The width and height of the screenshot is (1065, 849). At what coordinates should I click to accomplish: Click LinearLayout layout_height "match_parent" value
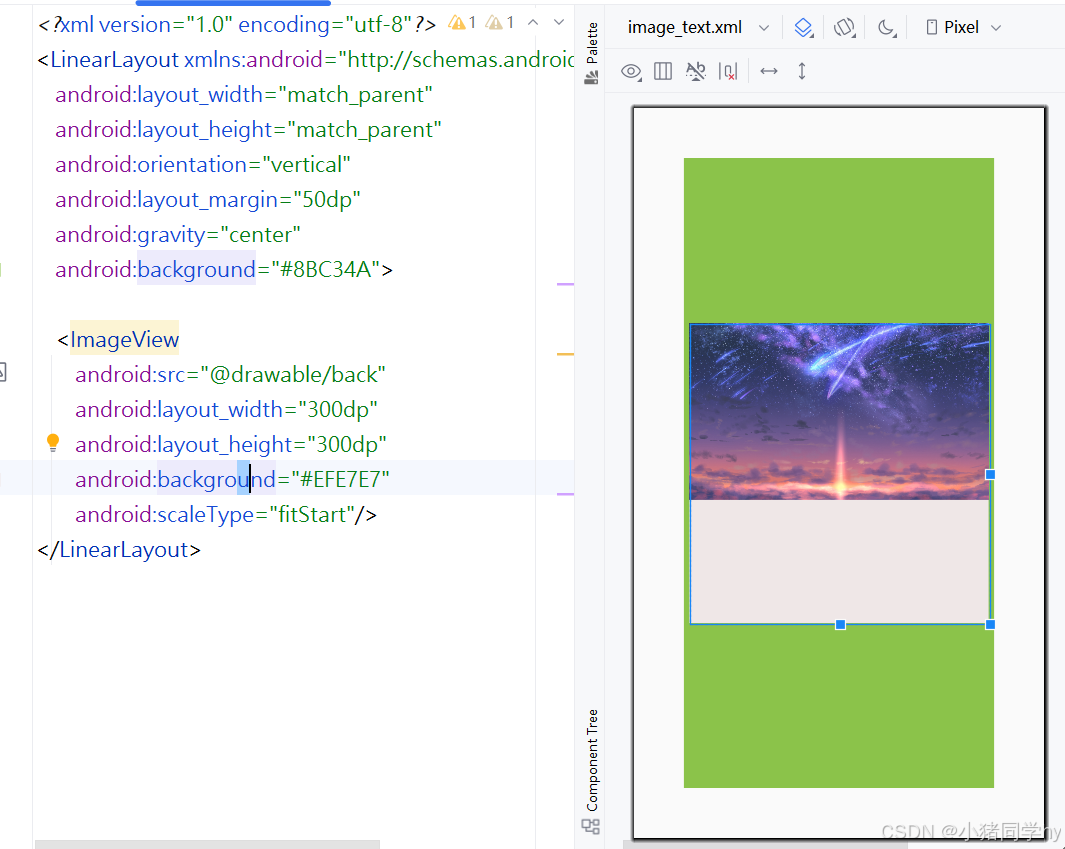click(x=365, y=130)
